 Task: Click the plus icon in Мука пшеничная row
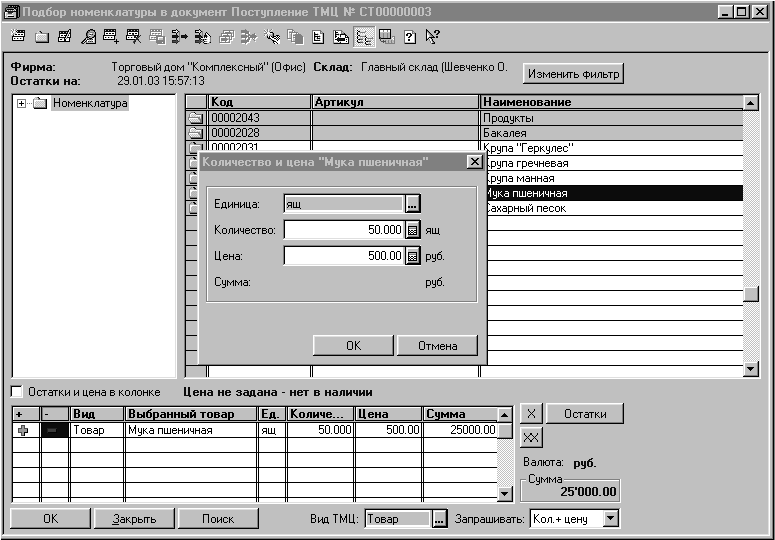pos(23,430)
